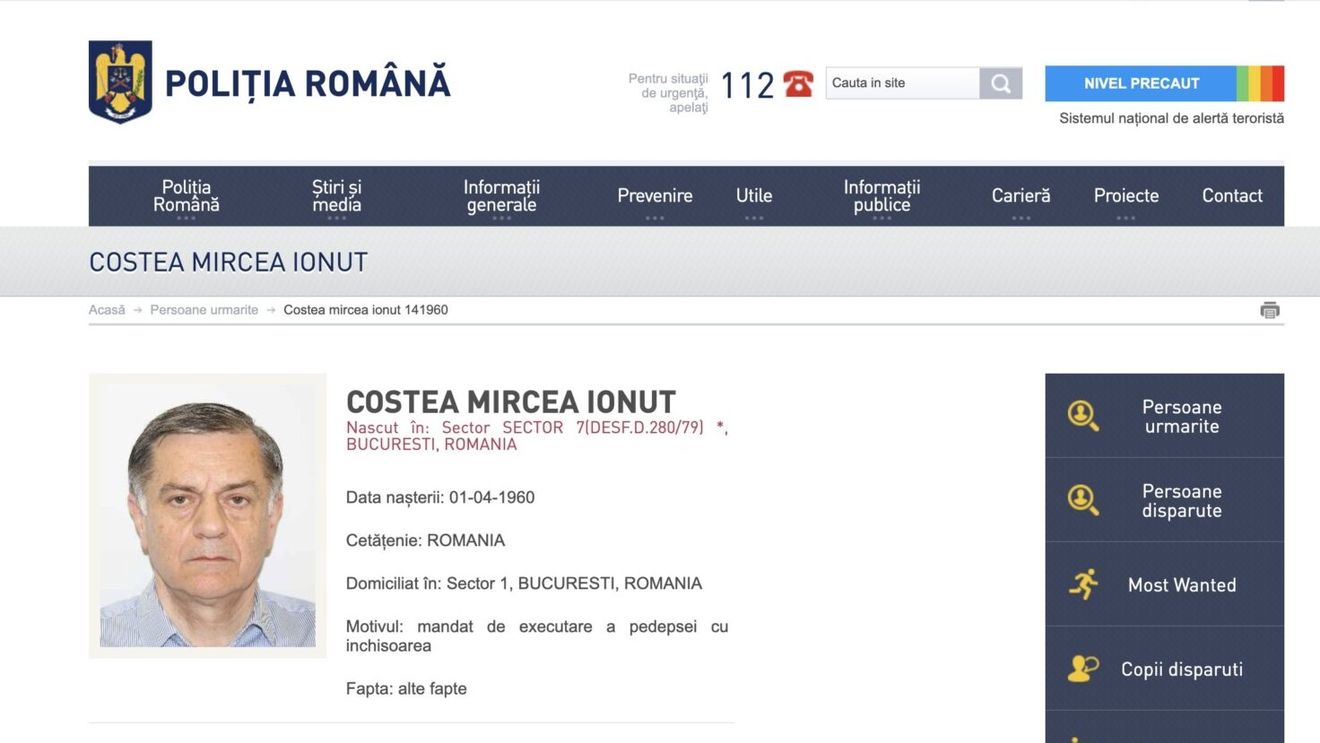1320x743 pixels.
Task: Click the Persoane urmarite magnifier icon
Action: pyautogui.click(x=1083, y=416)
